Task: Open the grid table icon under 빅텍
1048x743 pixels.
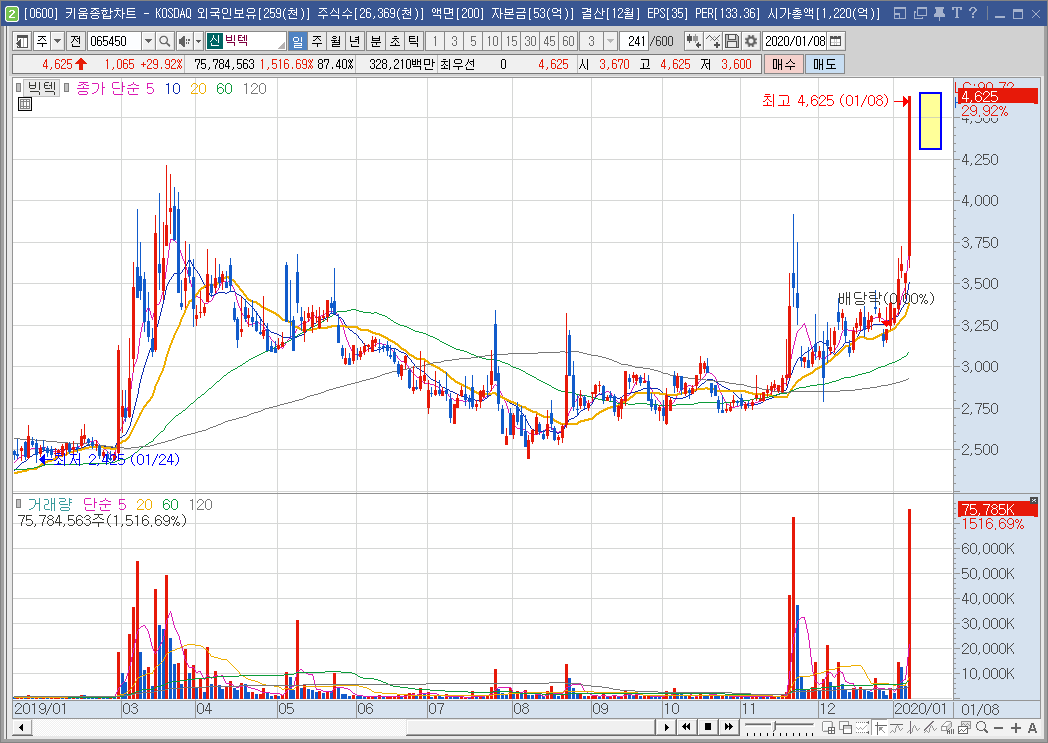Action: coord(25,104)
